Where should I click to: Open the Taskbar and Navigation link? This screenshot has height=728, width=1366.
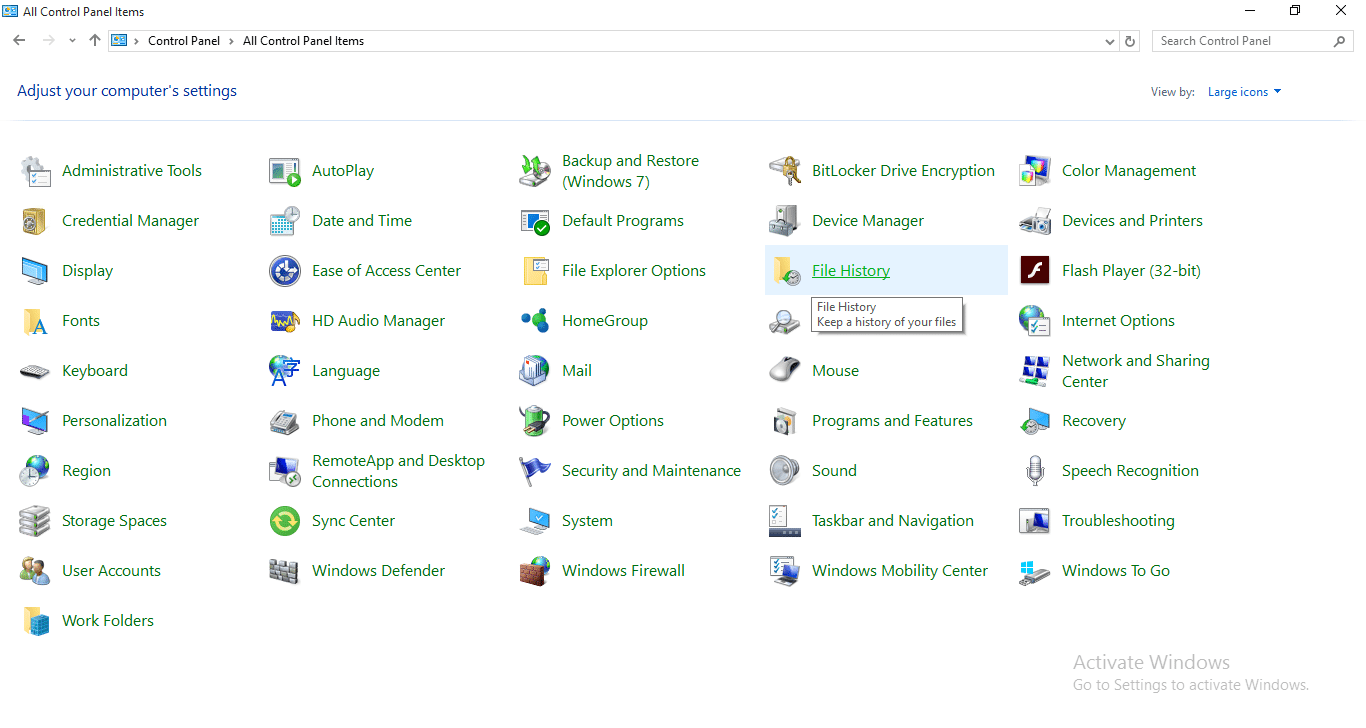[x=893, y=521]
